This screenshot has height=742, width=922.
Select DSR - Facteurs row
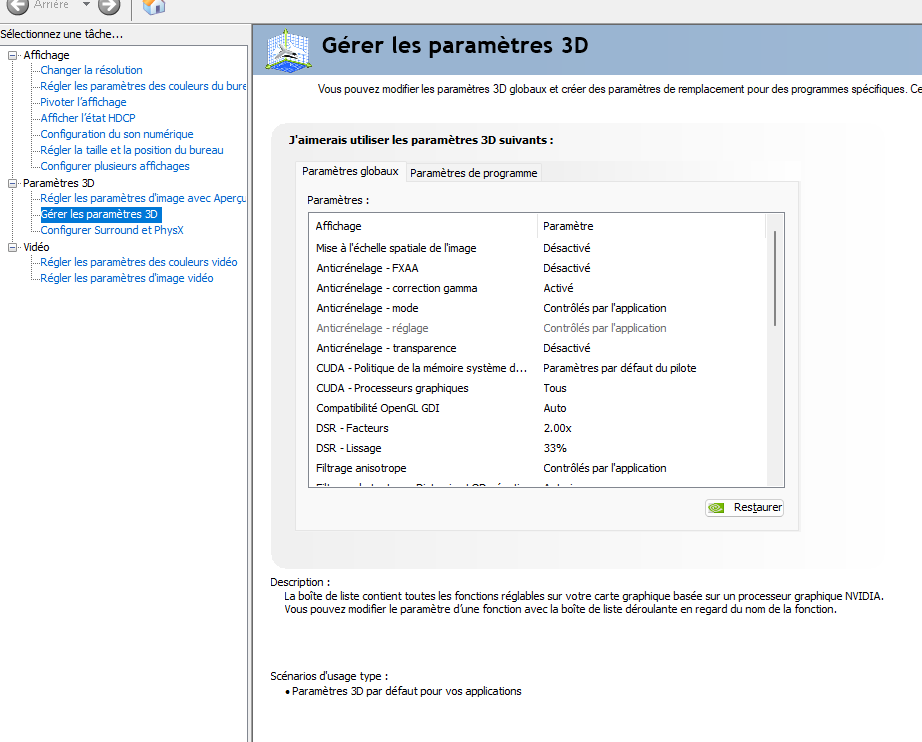537,428
